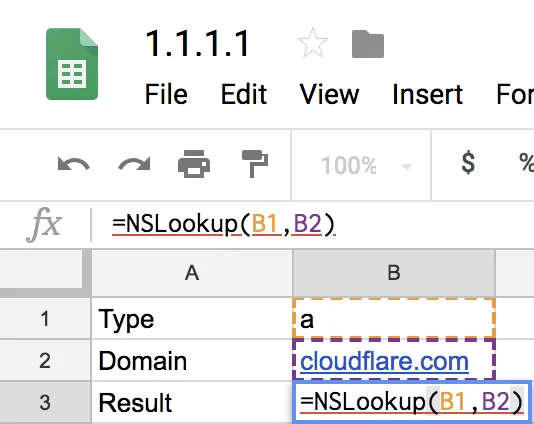Click the select-all corner box

click(41, 269)
